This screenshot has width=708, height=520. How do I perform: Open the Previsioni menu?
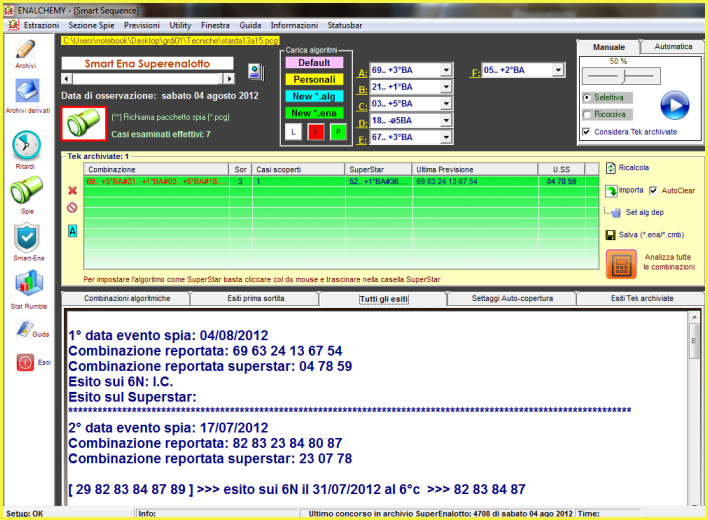(142, 25)
